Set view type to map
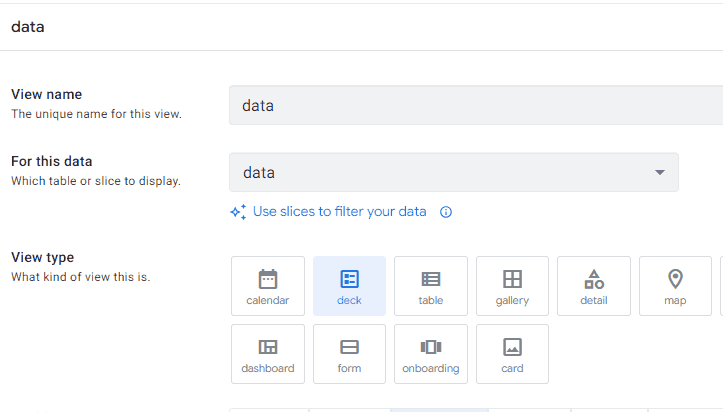 pos(675,286)
